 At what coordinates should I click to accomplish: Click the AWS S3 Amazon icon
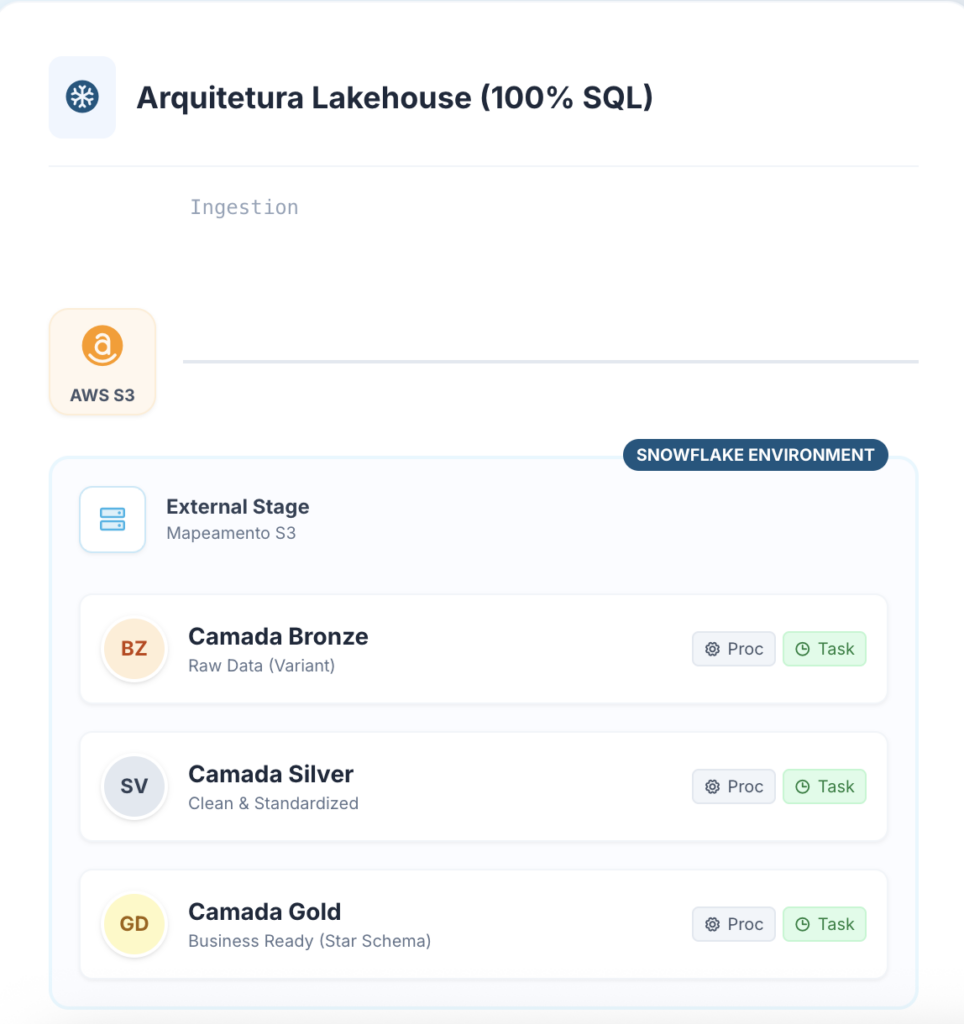click(x=102, y=347)
